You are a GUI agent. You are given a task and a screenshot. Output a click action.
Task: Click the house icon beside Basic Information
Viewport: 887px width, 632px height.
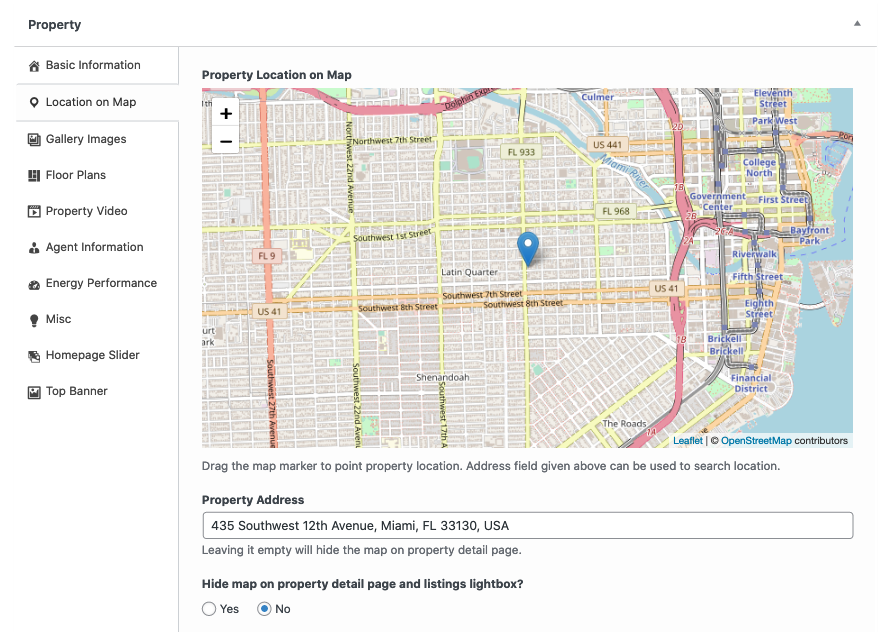(34, 66)
